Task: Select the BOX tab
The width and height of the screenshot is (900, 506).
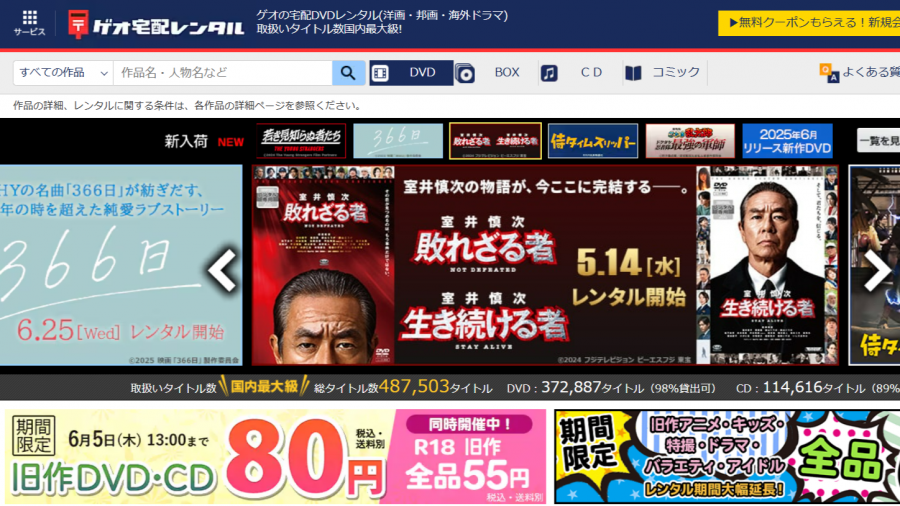Action: (x=495, y=73)
